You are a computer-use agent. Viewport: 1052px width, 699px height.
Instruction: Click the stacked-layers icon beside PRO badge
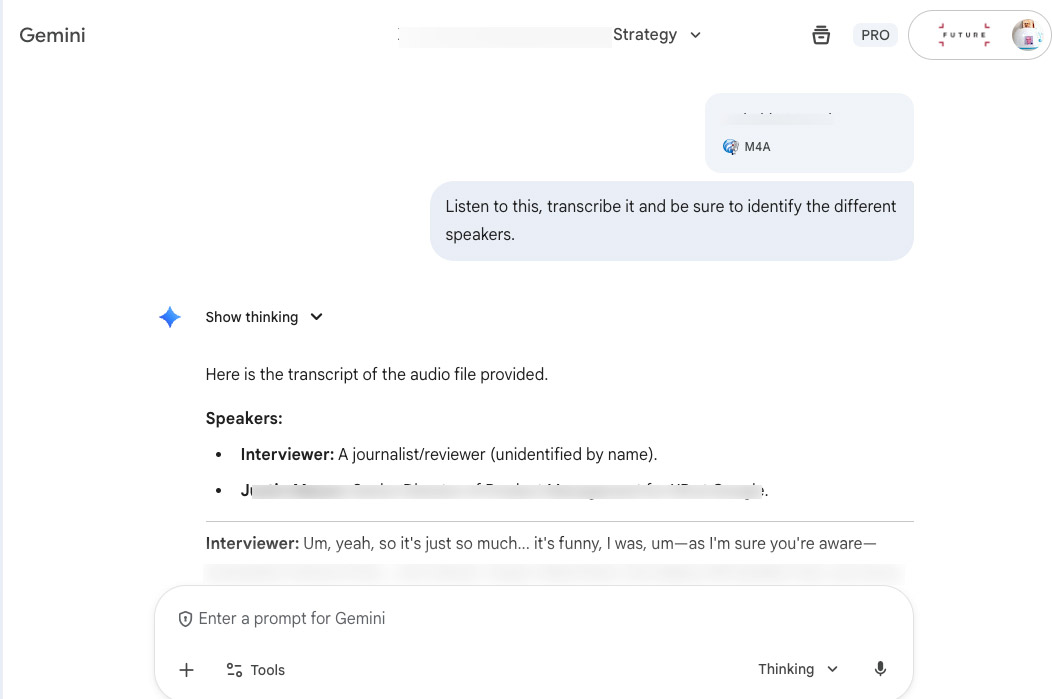821,35
